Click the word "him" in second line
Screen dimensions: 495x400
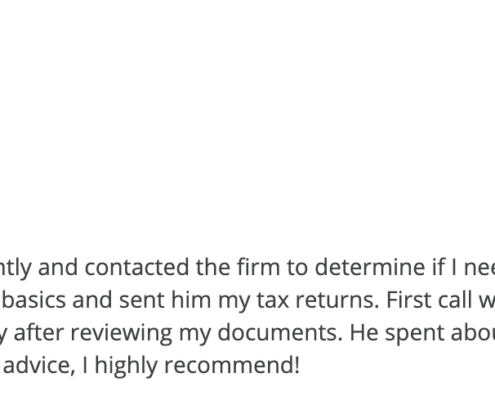[x=191, y=300]
